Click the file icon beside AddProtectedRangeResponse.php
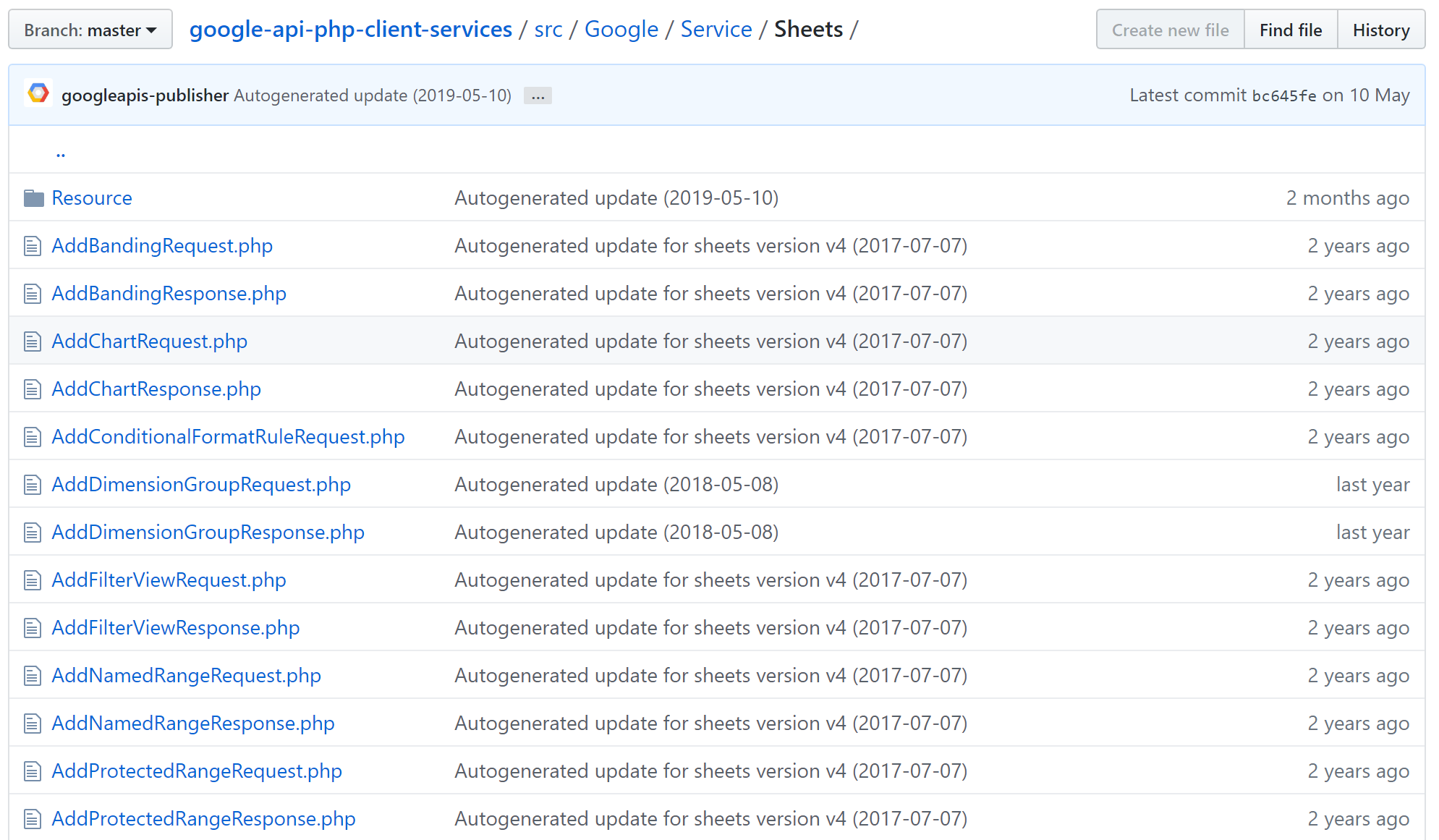 (x=33, y=819)
